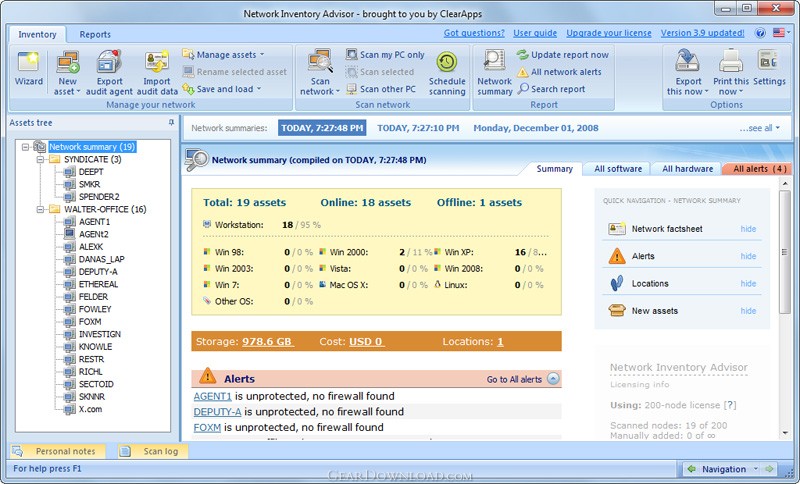The image size is (800, 484).
Task: Open Settings in the Options group
Action: 769,66
